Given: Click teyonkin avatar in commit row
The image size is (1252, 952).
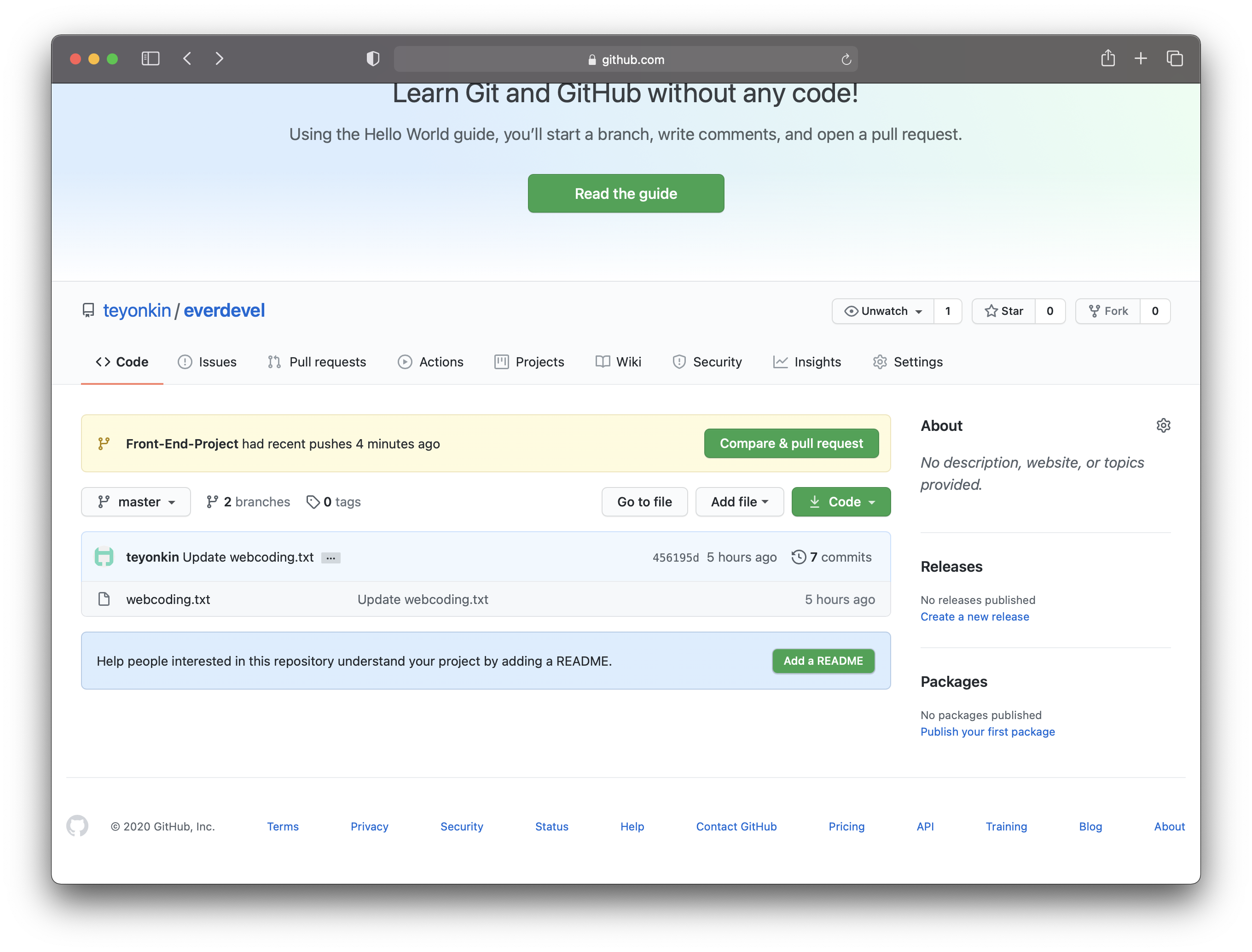Looking at the screenshot, I should coord(104,557).
